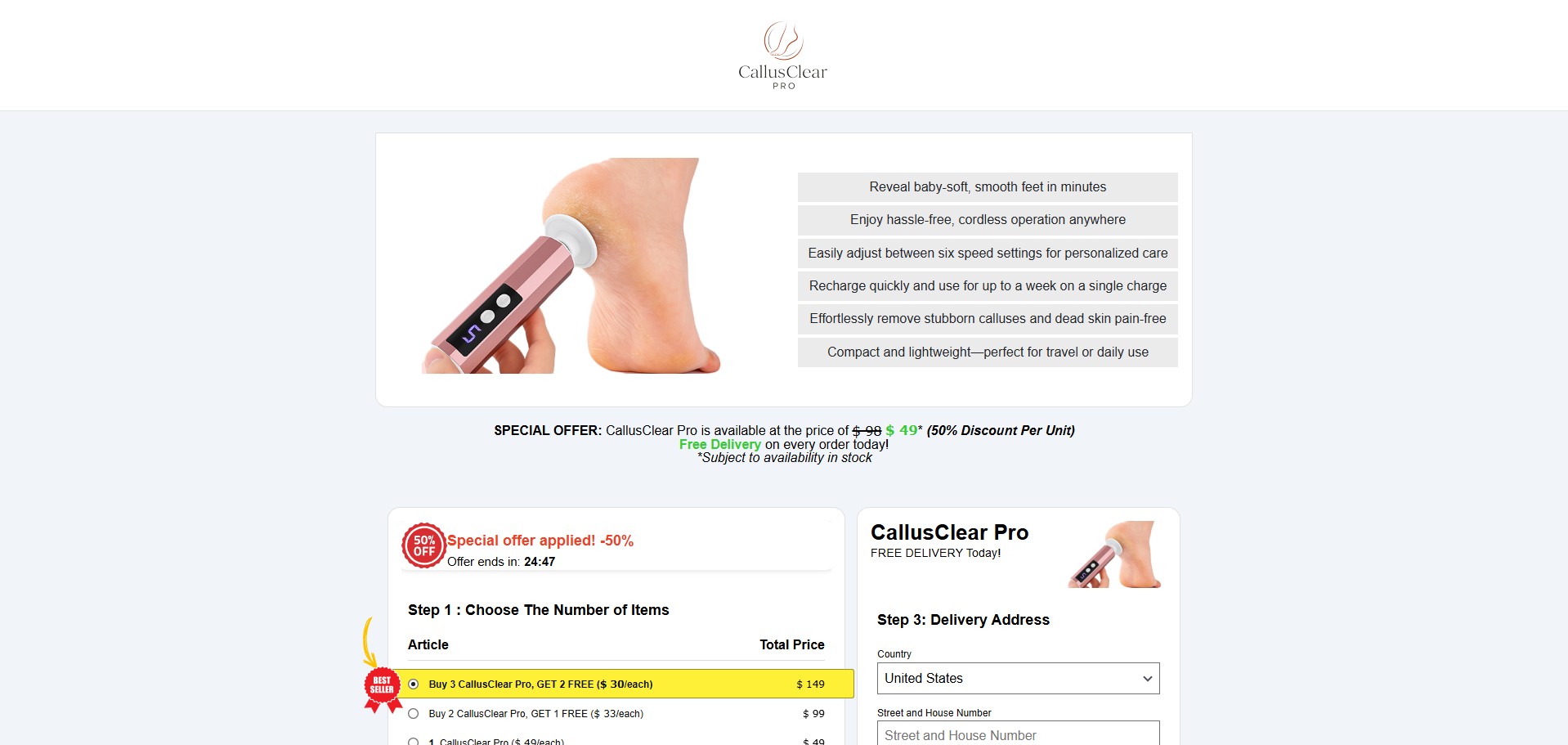
Task: Click the CallusClear PRO logo
Action: (783, 55)
